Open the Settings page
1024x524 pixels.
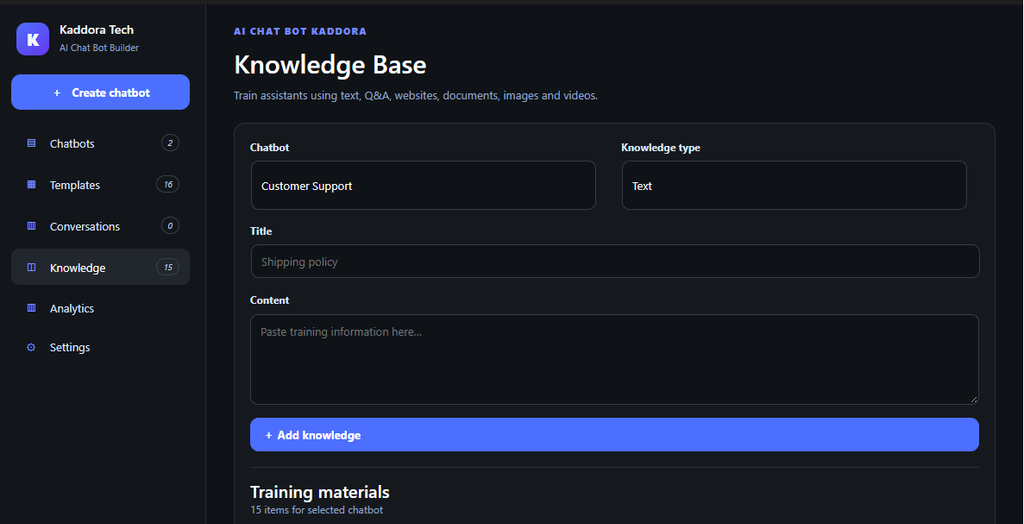[101, 348]
